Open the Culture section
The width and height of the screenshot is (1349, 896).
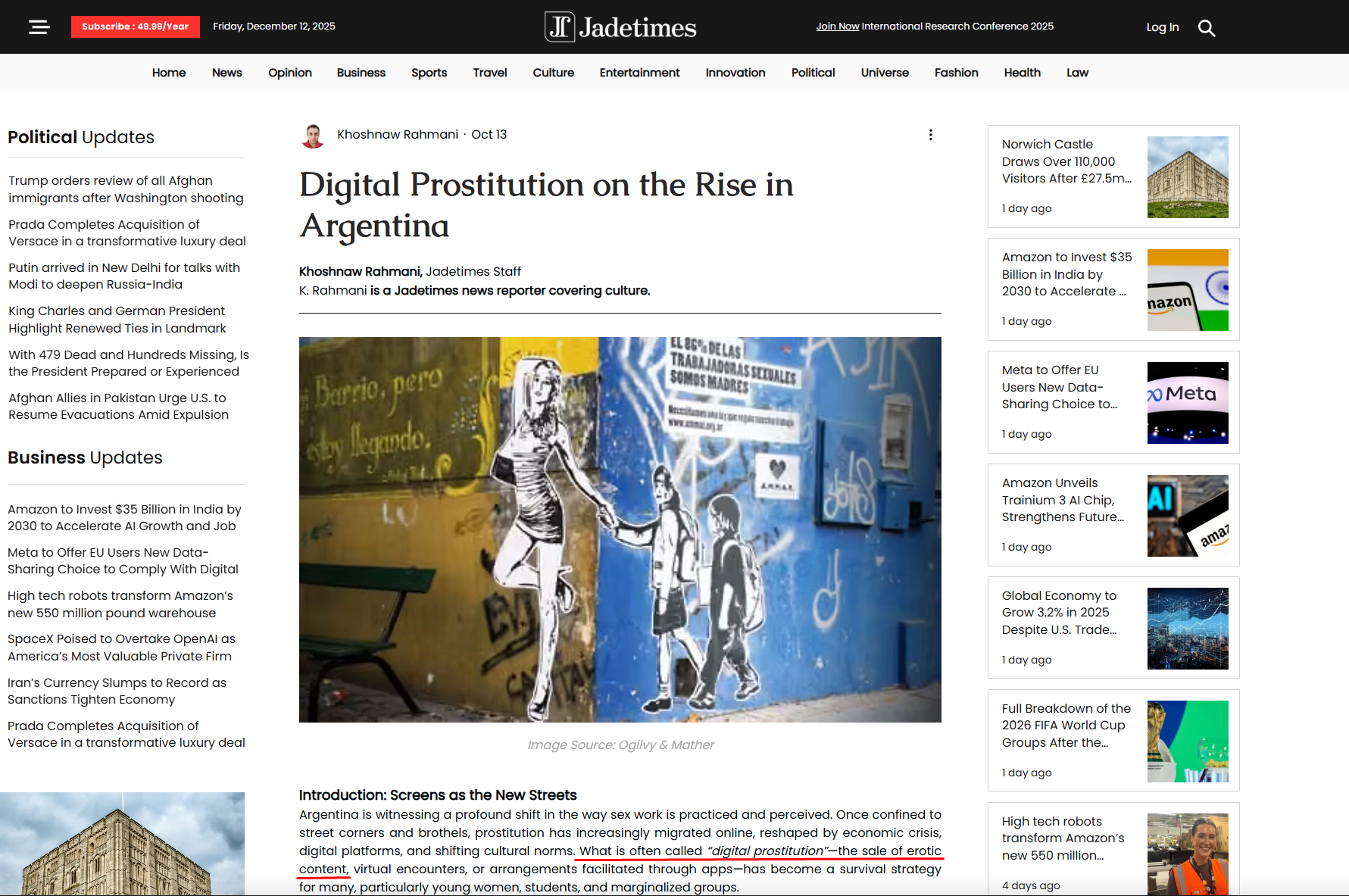point(554,73)
